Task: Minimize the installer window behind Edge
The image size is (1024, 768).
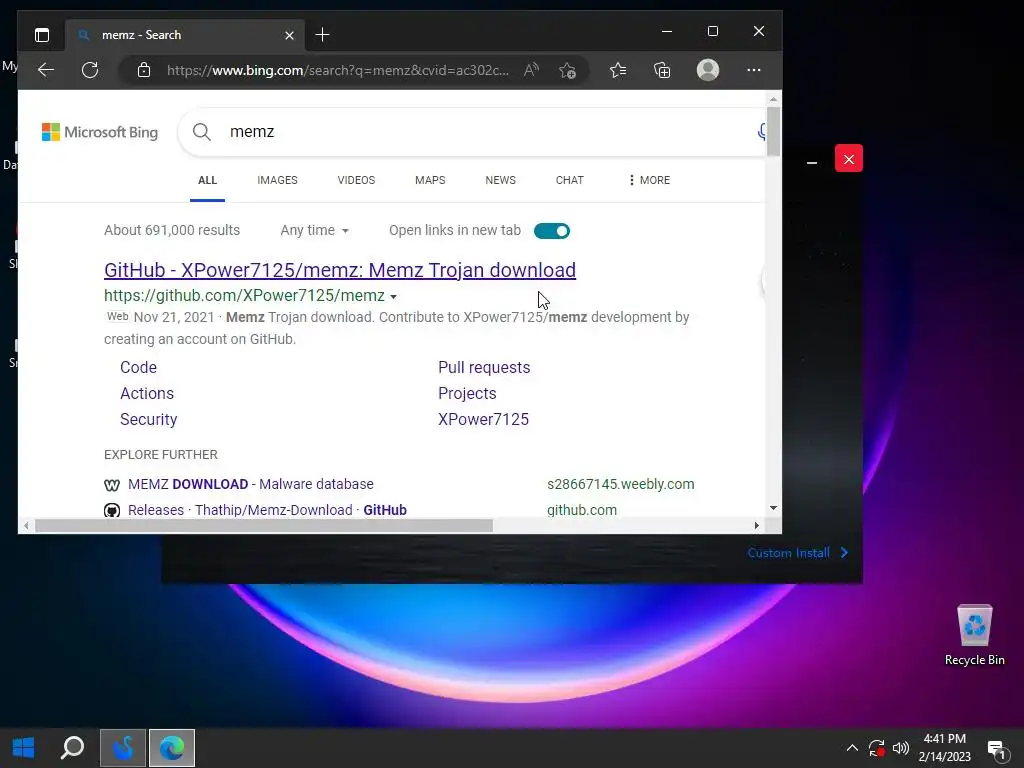Action: [x=812, y=162]
